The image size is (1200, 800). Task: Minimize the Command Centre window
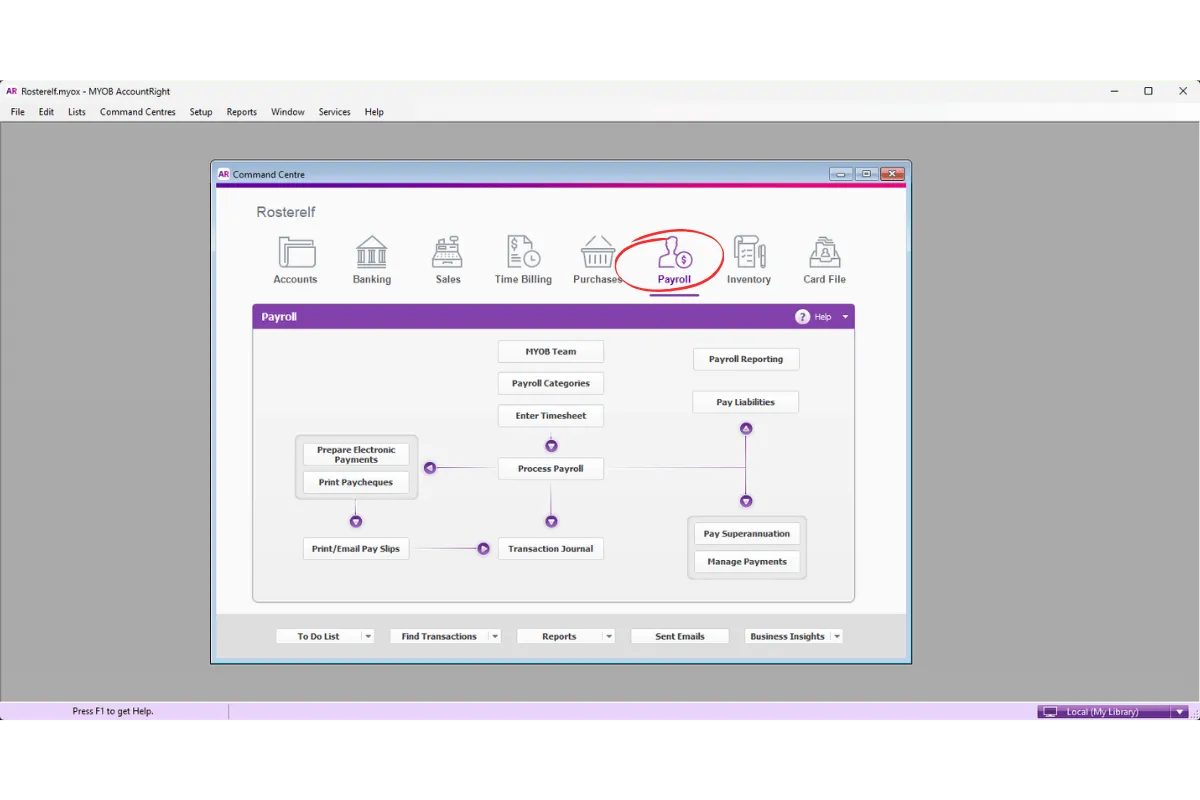tap(841, 174)
